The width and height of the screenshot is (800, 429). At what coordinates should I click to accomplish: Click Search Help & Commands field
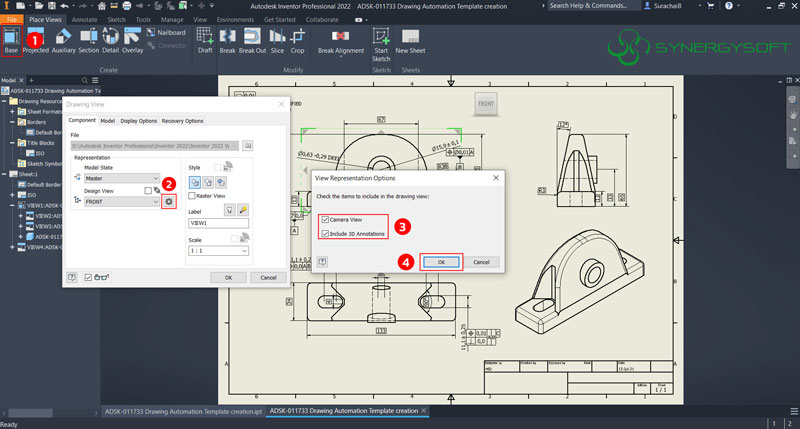pos(594,6)
